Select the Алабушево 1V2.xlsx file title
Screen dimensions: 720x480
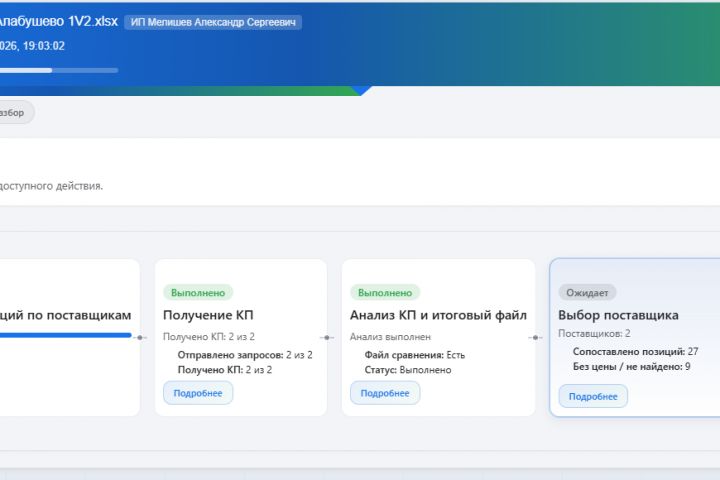pos(60,22)
